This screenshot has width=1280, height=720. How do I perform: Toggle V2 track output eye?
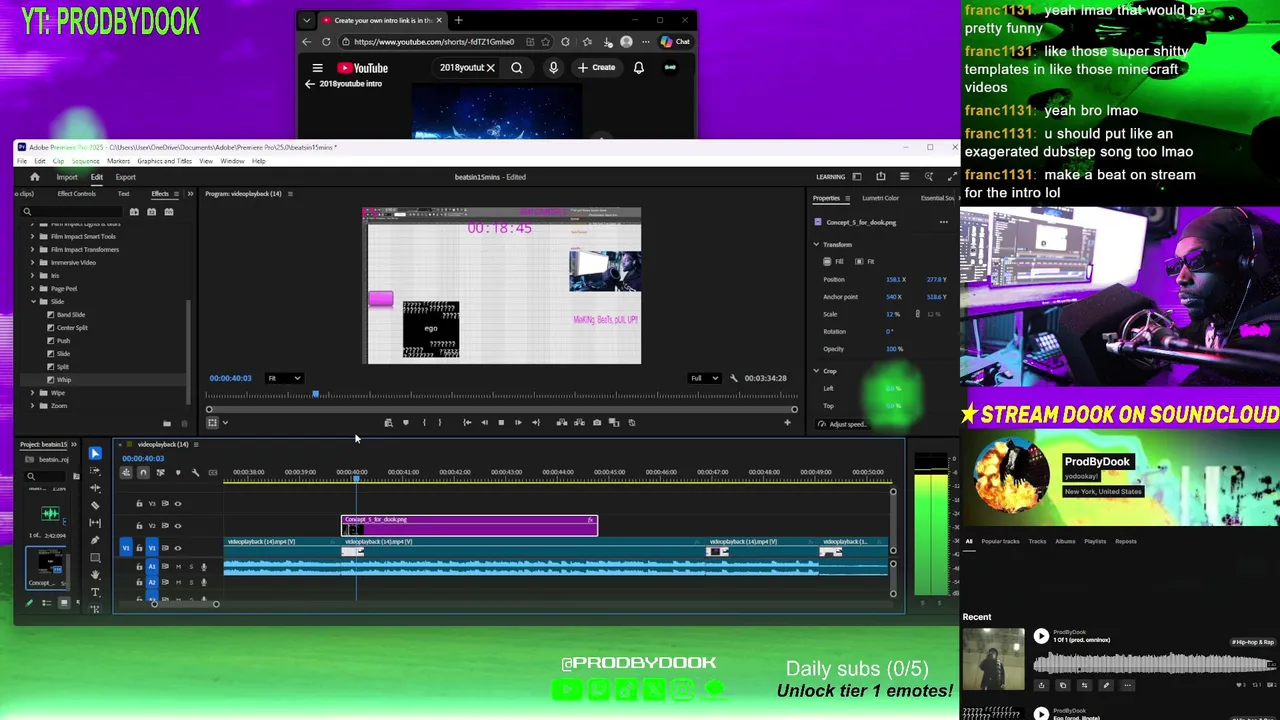pos(178,525)
